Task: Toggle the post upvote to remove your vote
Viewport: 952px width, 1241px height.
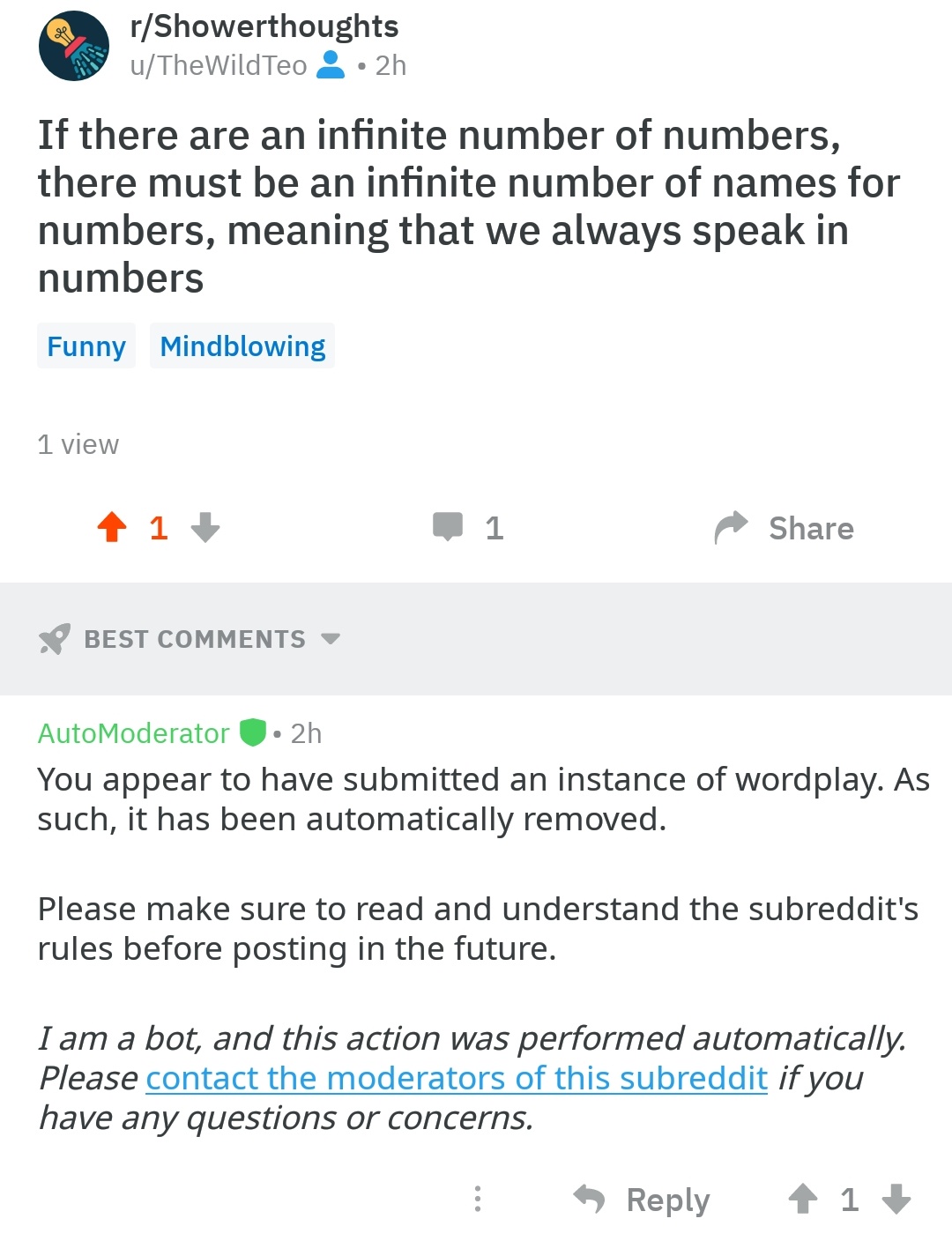Action: click(x=110, y=527)
